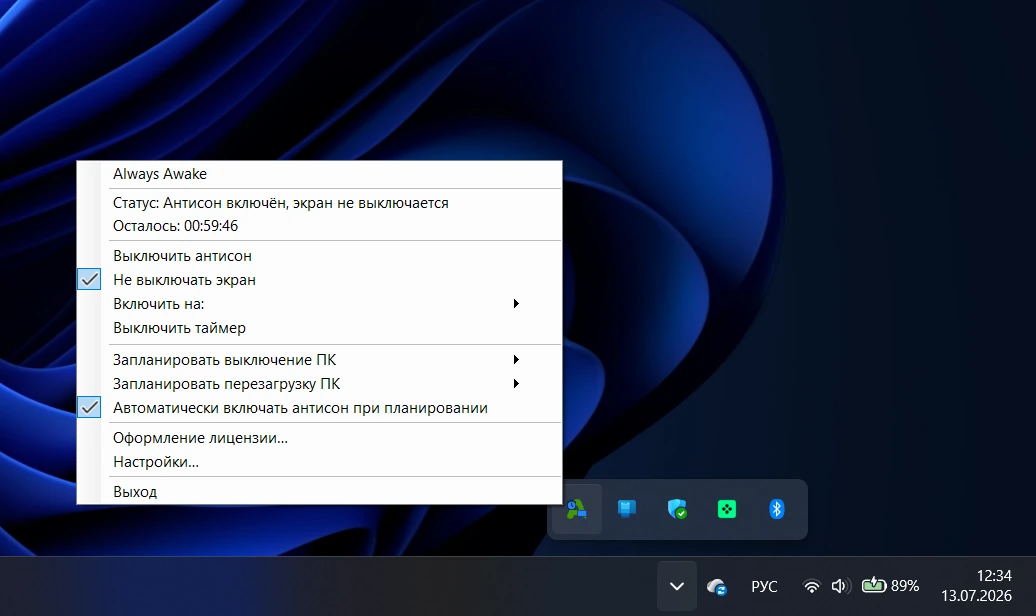This screenshot has width=1036, height=616.
Task: Click the OneDrive cloud sync icon
Action: pos(717,586)
